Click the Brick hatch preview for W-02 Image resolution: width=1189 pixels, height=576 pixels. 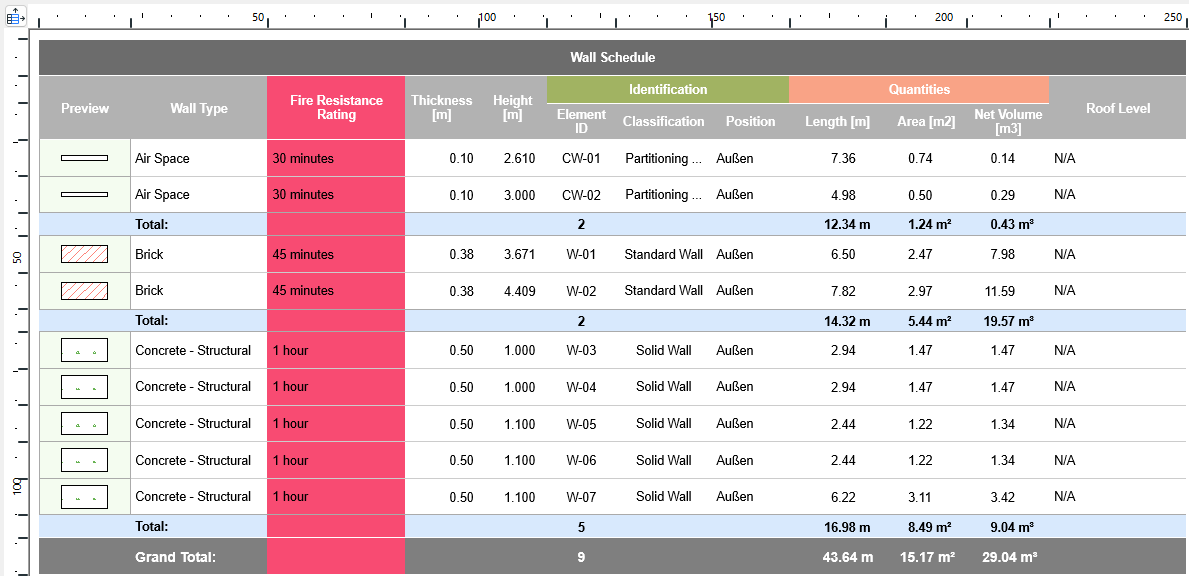click(84, 291)
